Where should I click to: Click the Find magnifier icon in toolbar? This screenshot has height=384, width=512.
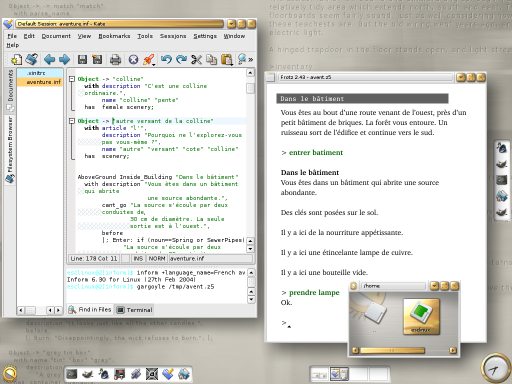[x=242, y=60]
